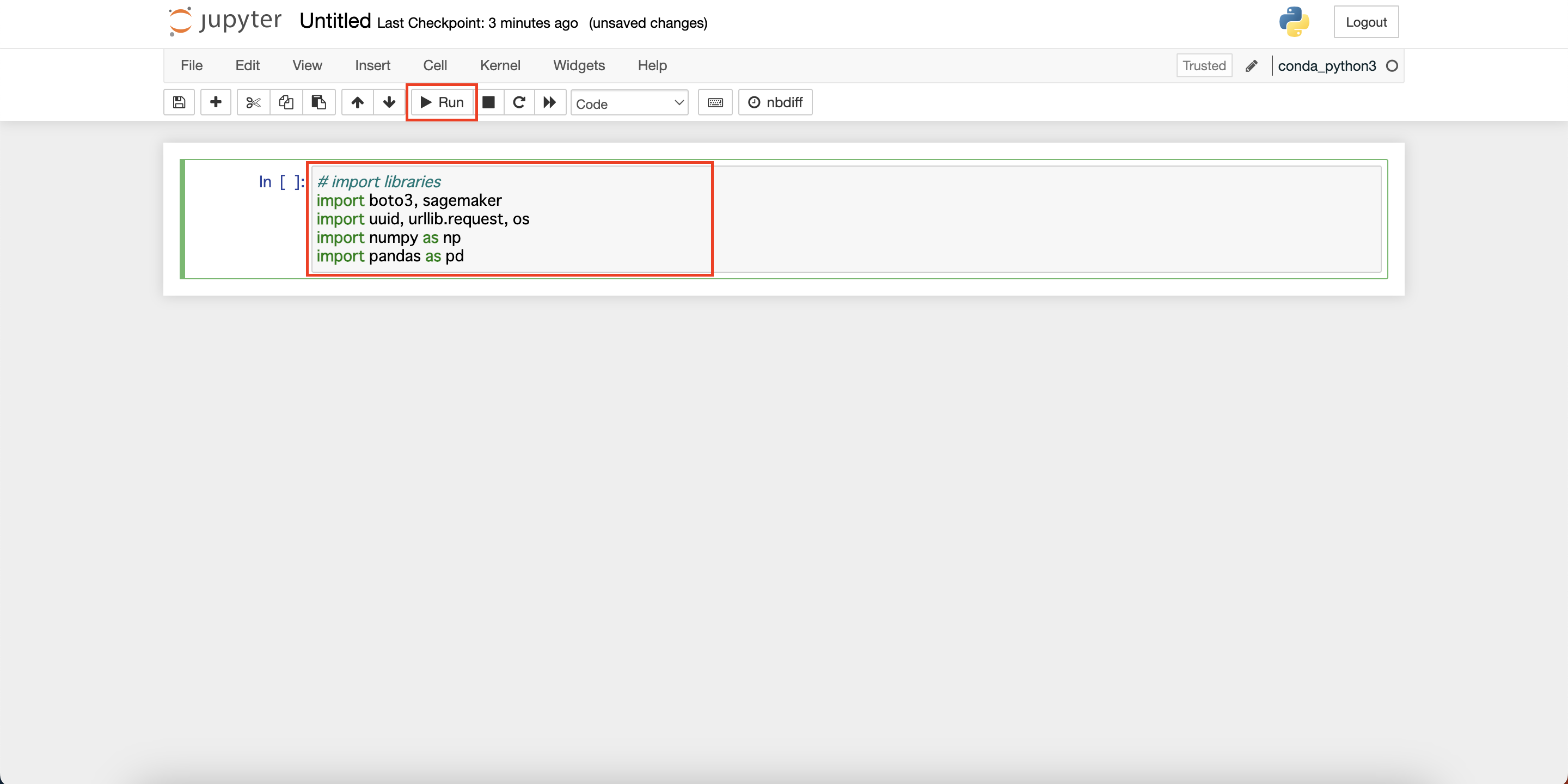Restart kernel and run all with fast-forward icon

point(550,102)
